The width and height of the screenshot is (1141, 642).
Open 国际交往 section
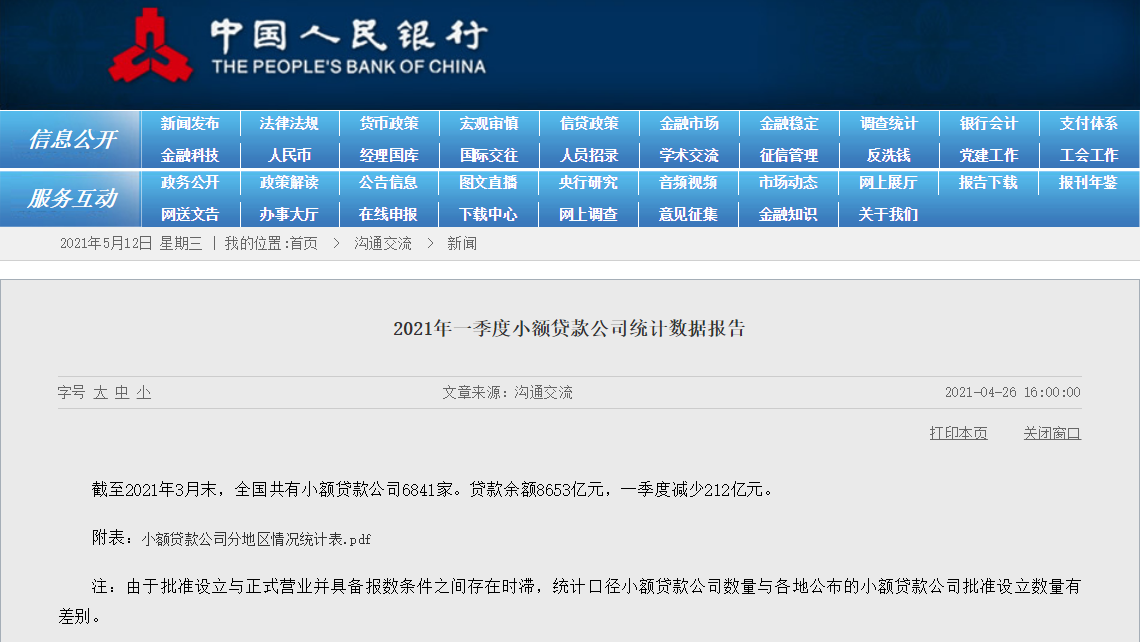pyautogui.click(x=489, y=155)
